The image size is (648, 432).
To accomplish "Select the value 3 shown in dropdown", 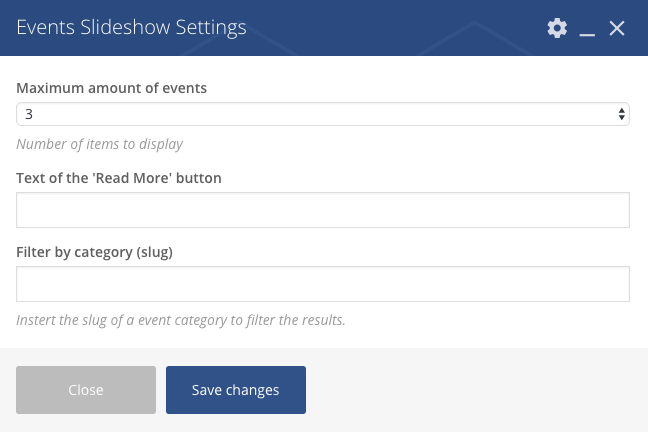I will click(x=29, y=114).
